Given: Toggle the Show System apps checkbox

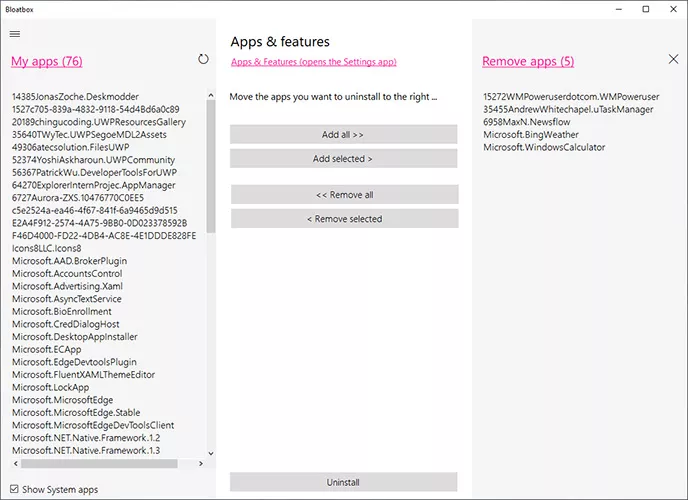Looking at the screenshot, I should pos(14,489).
